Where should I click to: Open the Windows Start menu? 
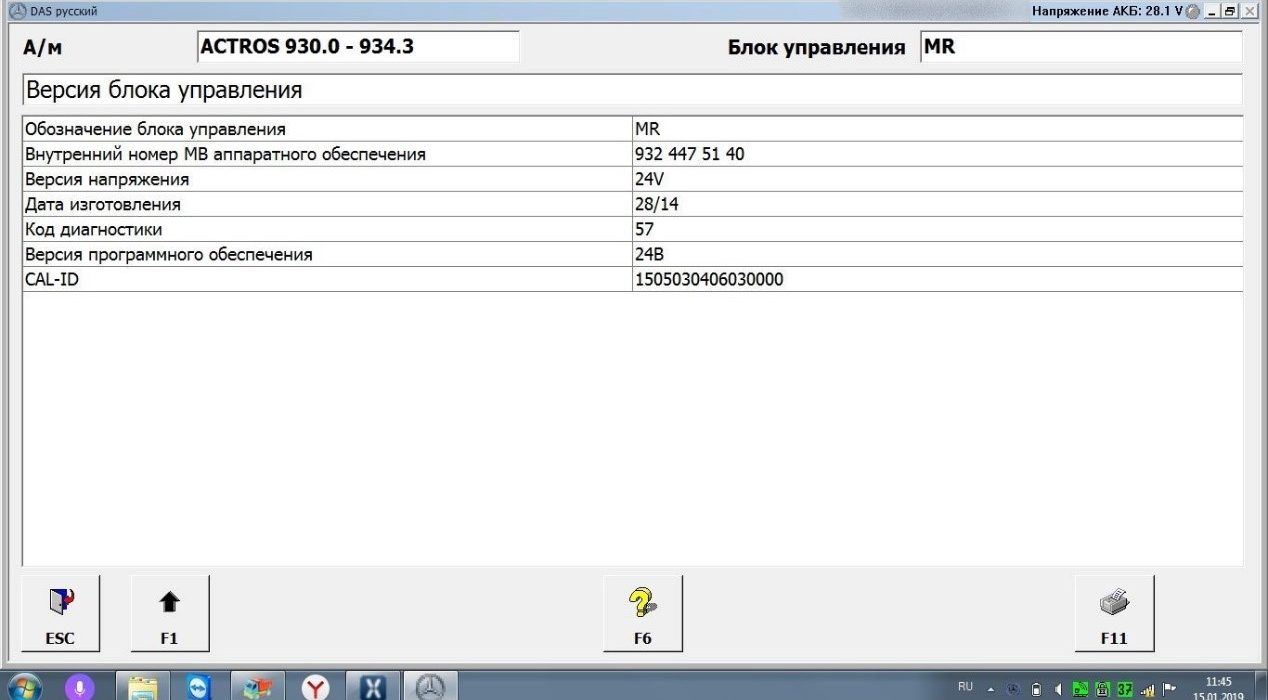click(23, 687)
